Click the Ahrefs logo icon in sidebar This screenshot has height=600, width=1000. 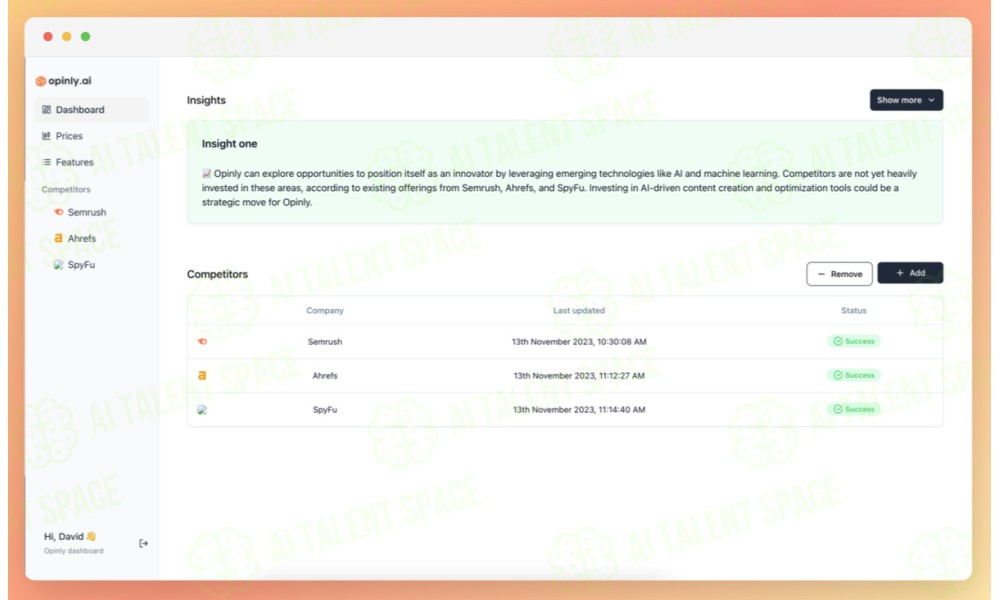click(58, 238)
